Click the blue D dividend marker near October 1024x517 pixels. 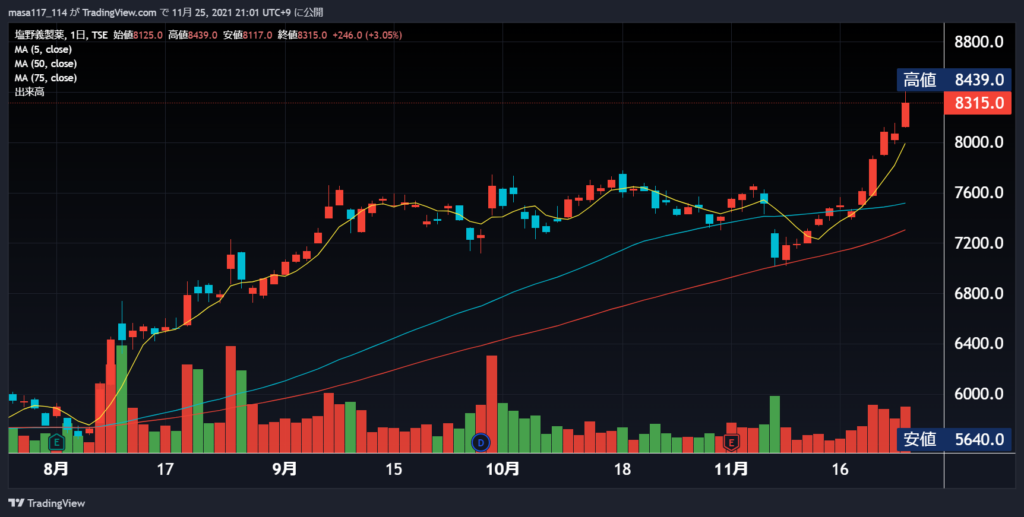point(481,443)
